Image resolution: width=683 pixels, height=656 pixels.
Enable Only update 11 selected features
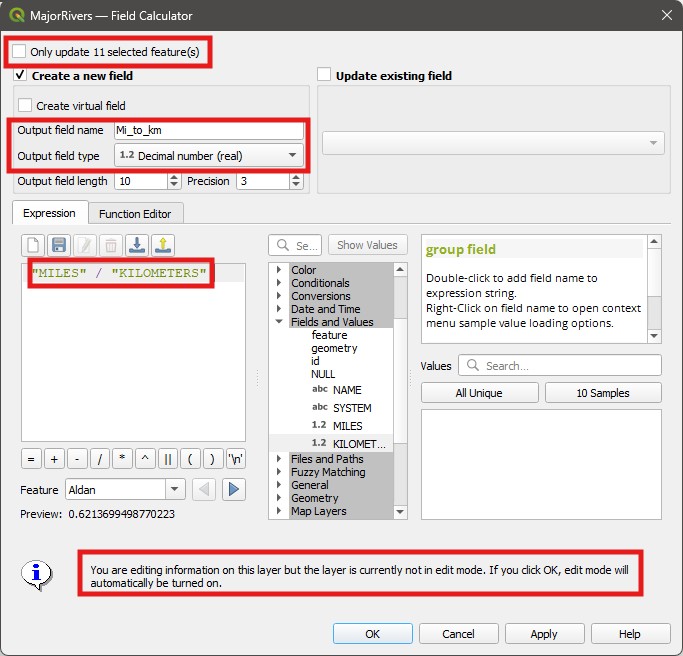tap(21, 51)
